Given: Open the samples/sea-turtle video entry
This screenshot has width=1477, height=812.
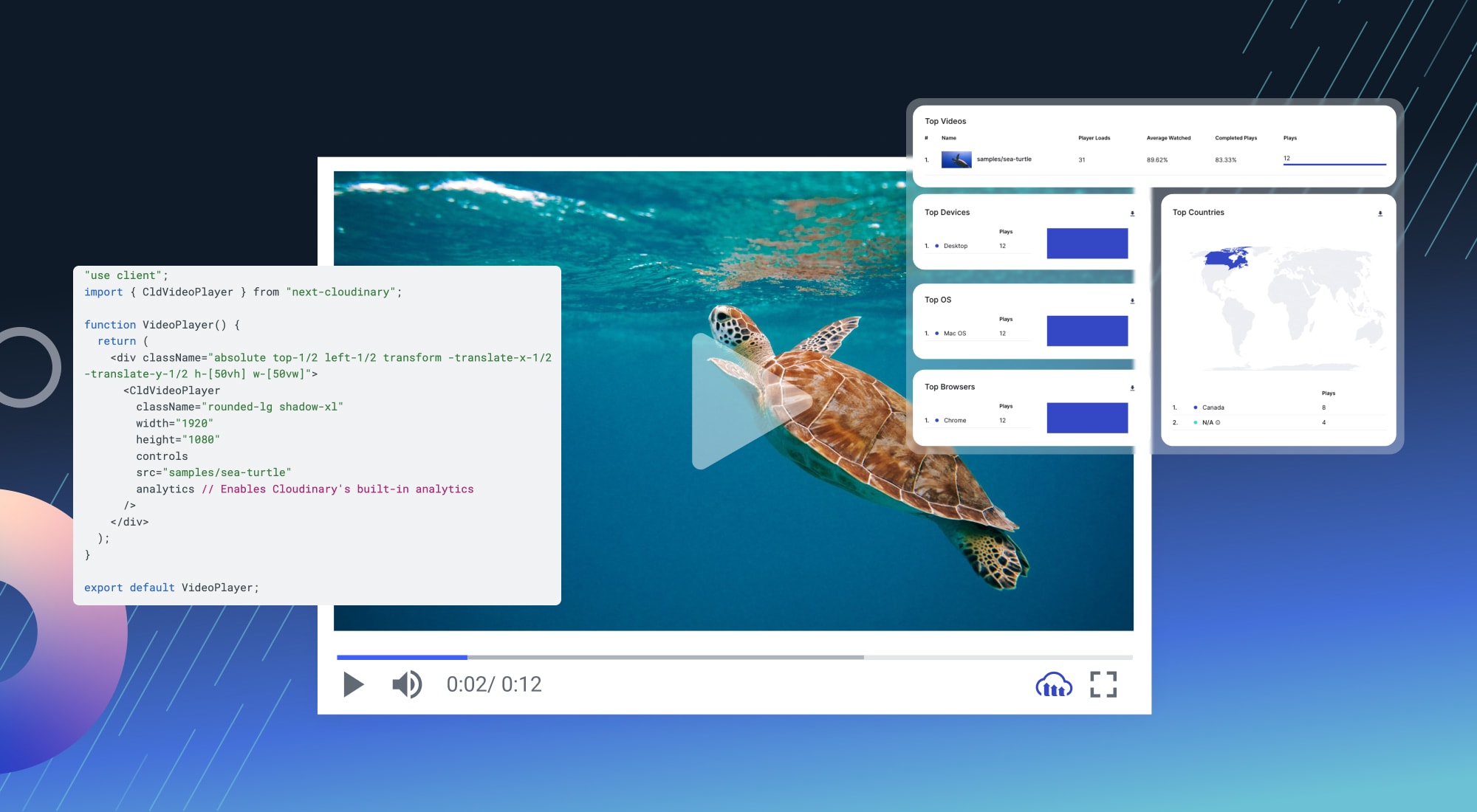Looking at the screenshot, I should [1004, 159].
